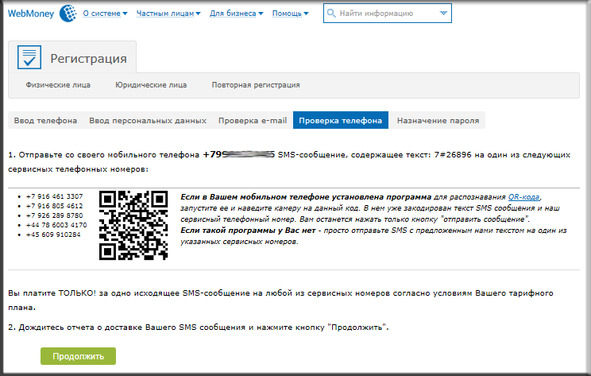Click the QR code image

pyautogui.click(x=133, y=225)
